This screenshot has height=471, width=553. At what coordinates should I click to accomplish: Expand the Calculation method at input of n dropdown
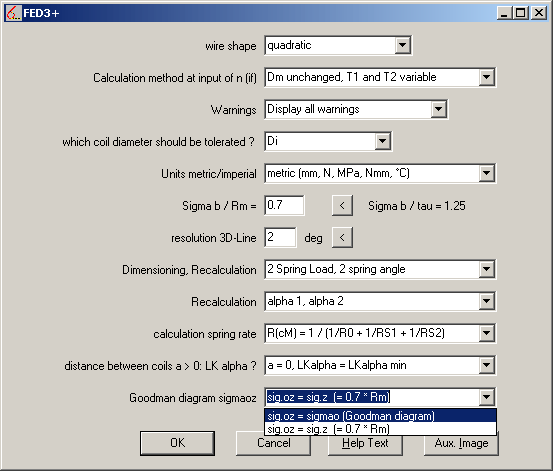pyautogui.click(x=486, y=77)
